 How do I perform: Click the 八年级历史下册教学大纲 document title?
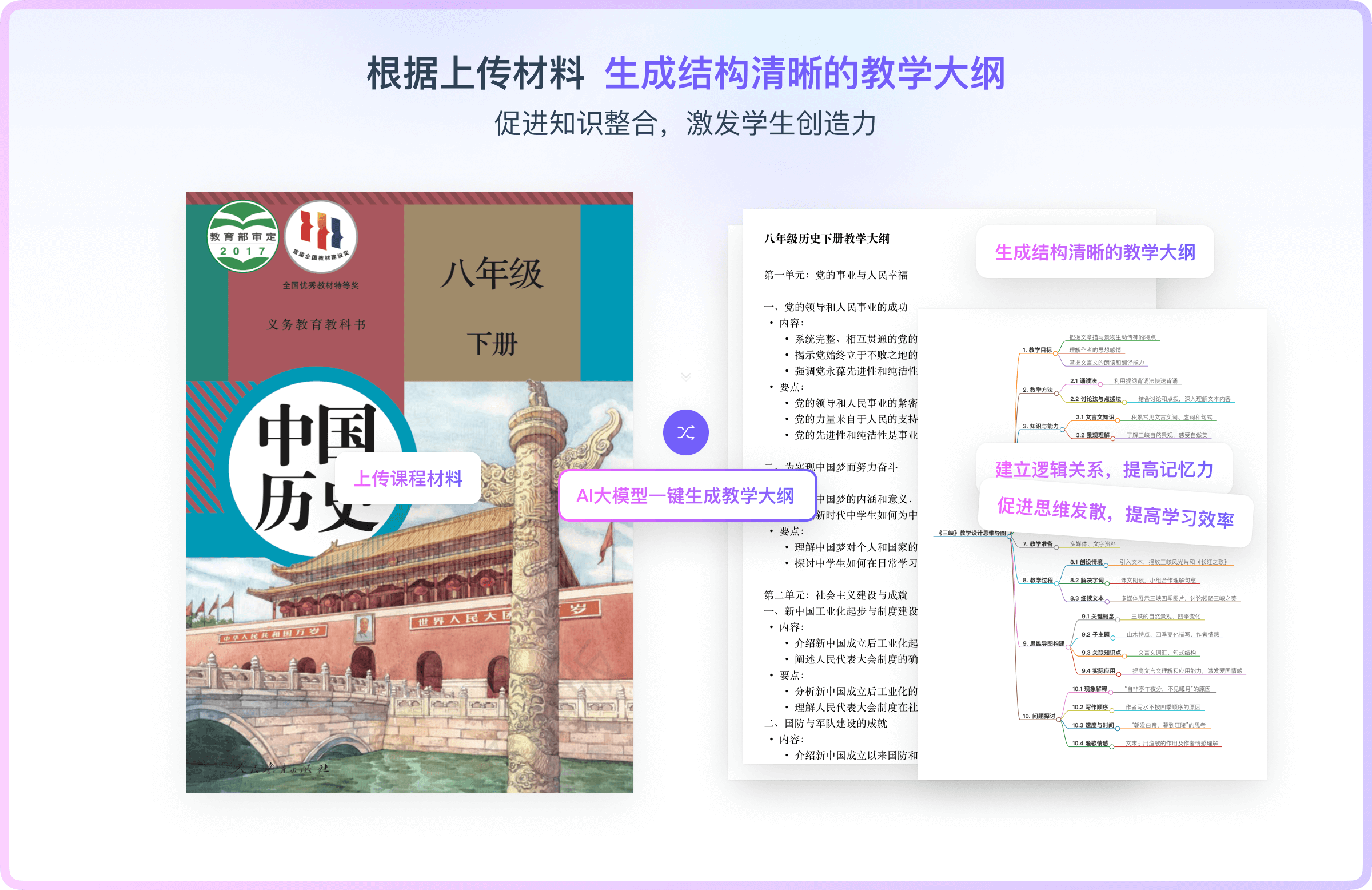click(x=827, y=239)
